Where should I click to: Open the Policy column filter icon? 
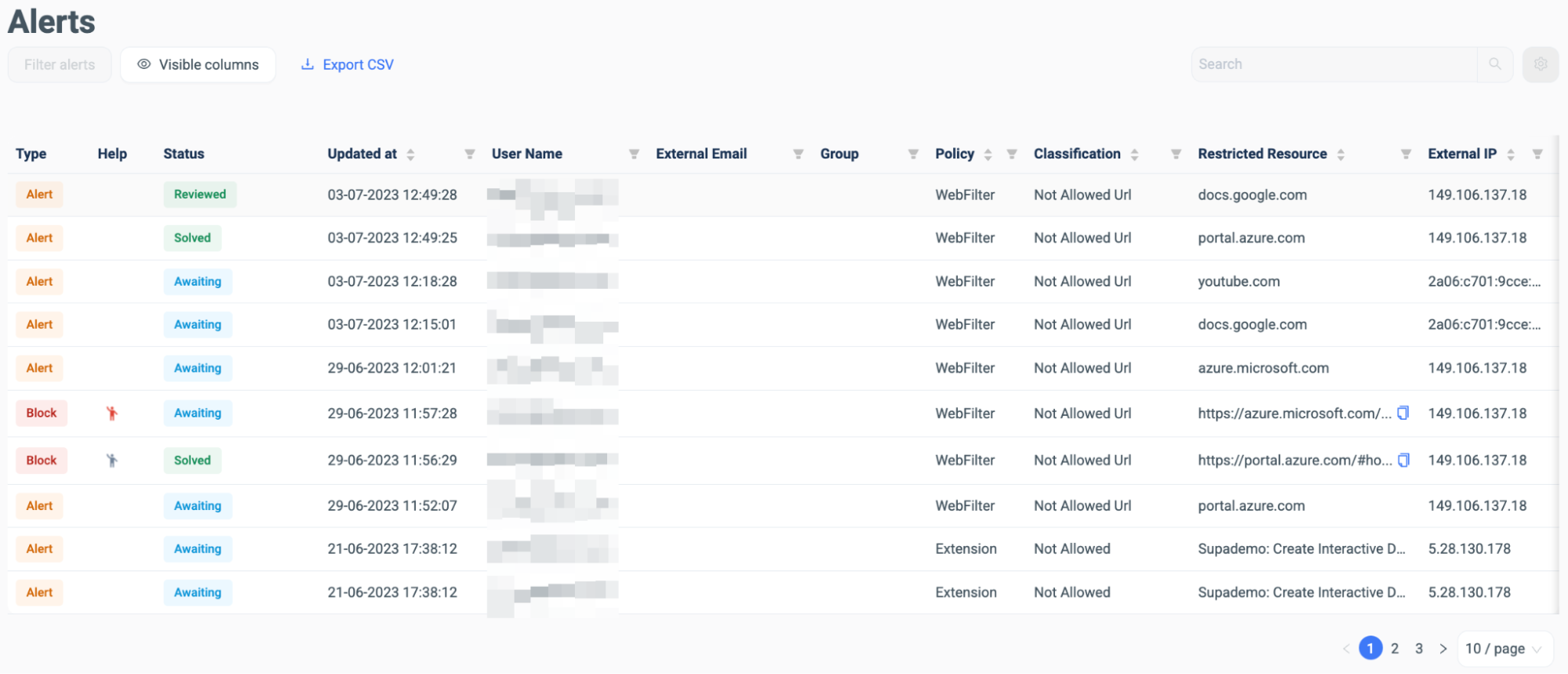point(1012,154)
